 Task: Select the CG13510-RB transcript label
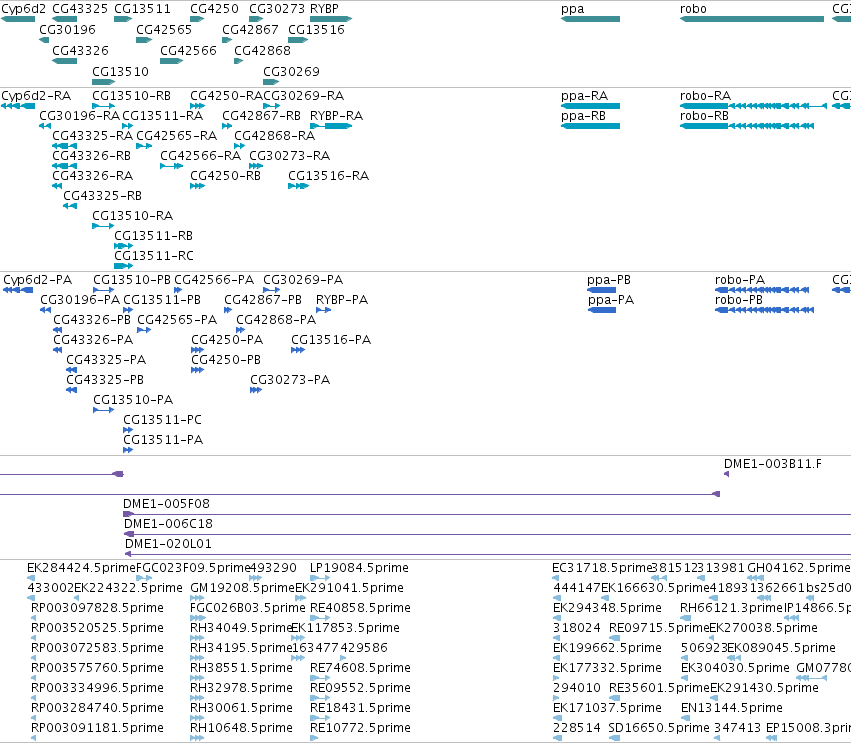131,96
